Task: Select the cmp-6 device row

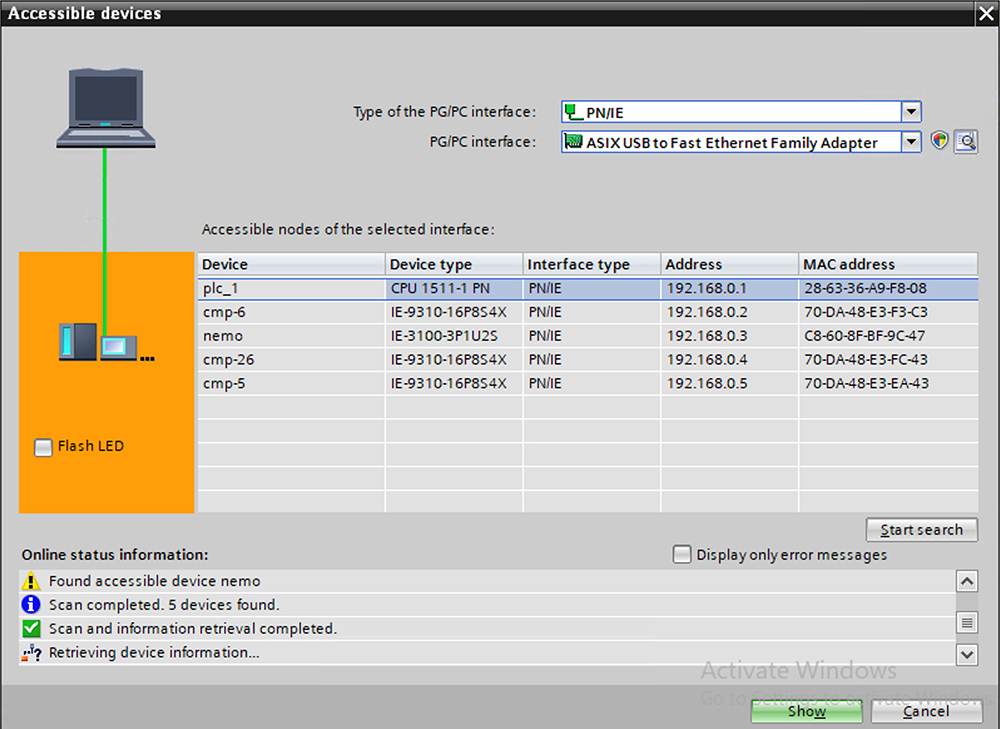Action: point(587,312)
